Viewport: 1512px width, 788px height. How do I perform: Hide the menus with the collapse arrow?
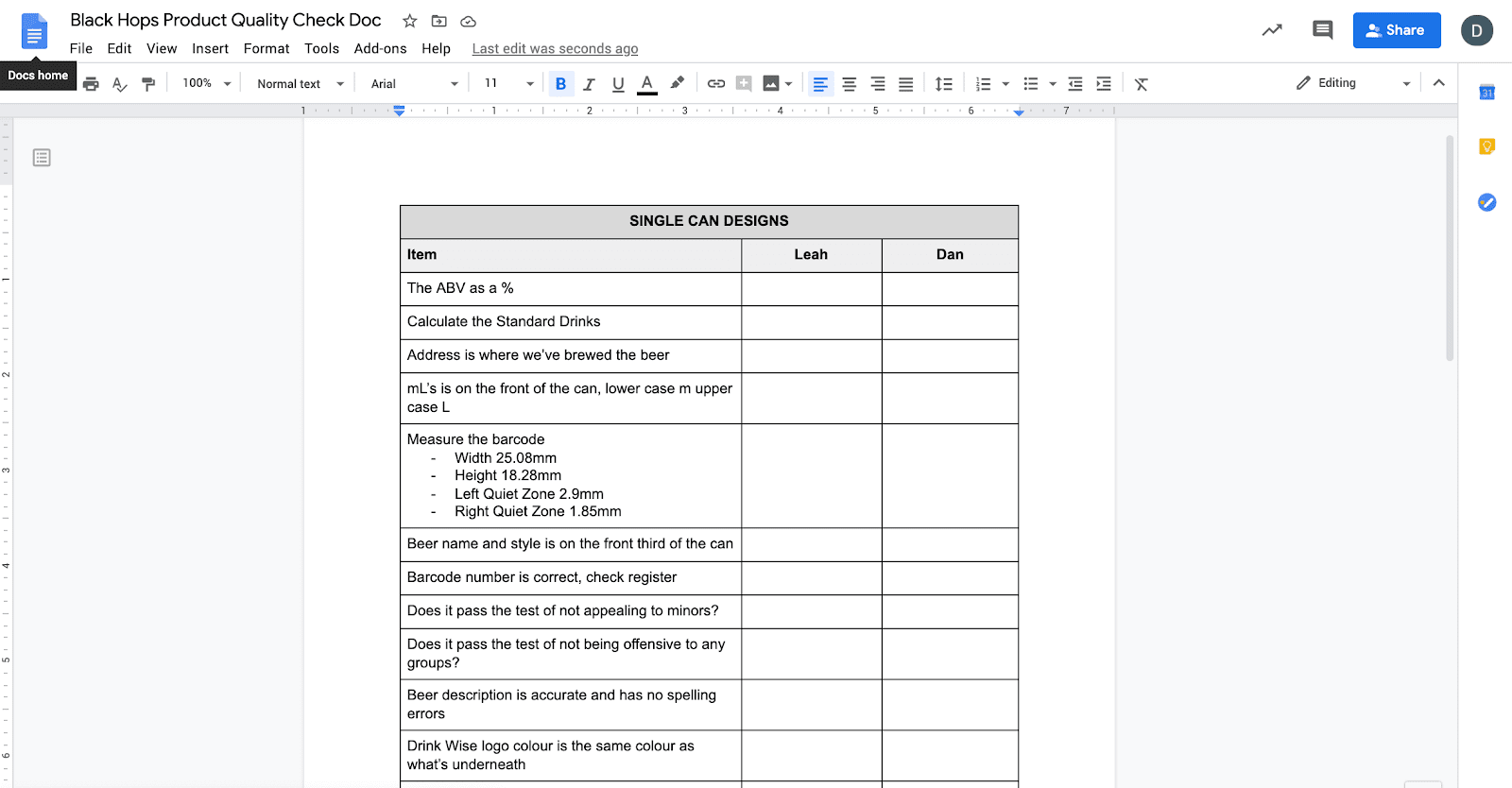tap(1438, 83)
